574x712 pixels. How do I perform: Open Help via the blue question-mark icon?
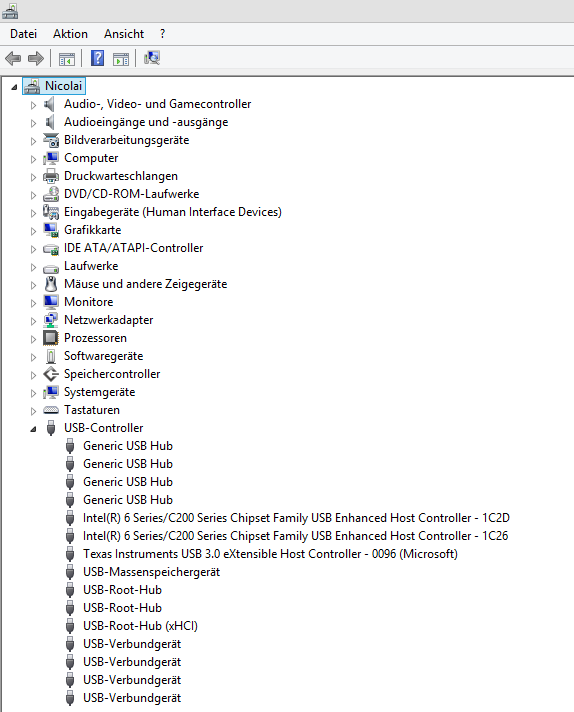98,59
